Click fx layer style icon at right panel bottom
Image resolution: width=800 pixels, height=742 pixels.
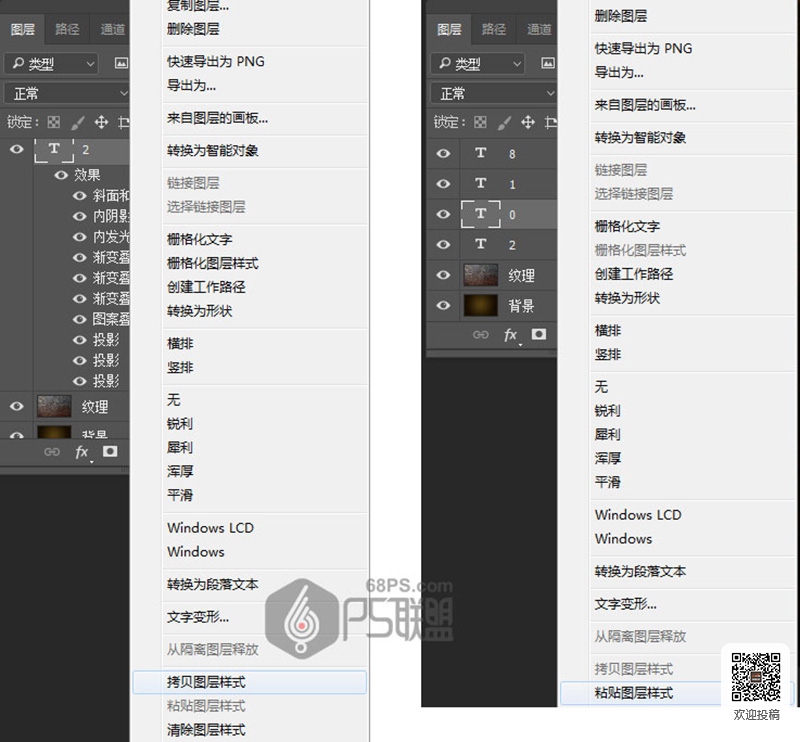pos(511,335)
